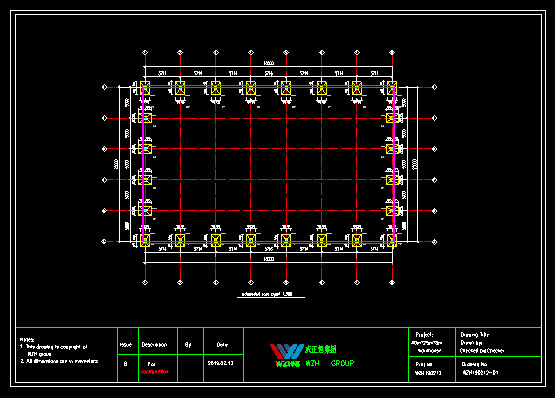This screenshot has width=555, height=398.
Task: Select the bottom-left corner yellow column footing
Action: click(x=145, y=240)
